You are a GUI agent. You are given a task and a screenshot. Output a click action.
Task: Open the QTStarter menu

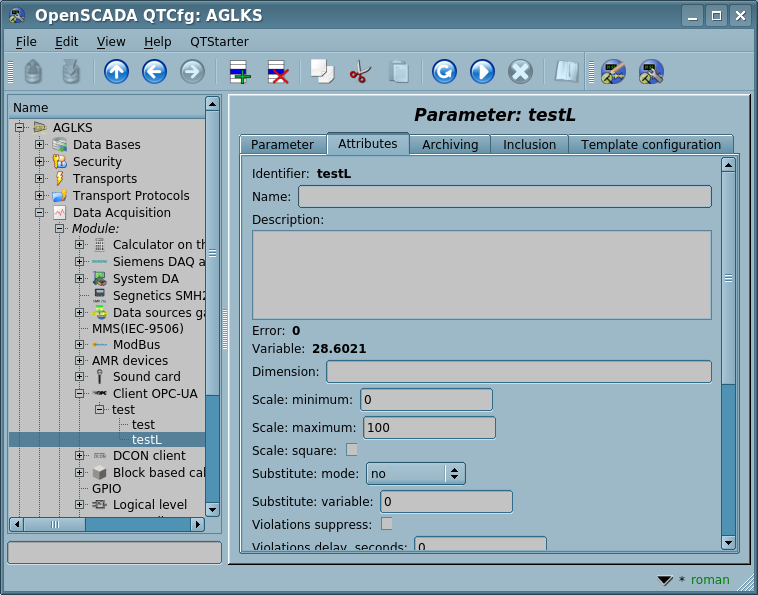coord(219,41)
